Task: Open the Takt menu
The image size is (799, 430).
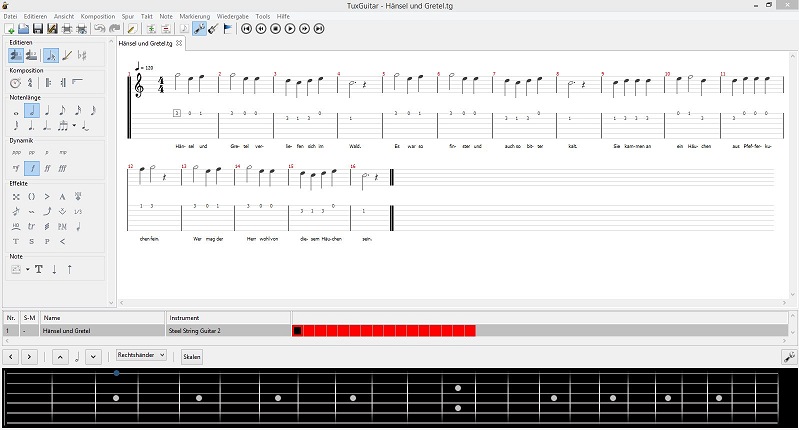Action: pos(147,16)
